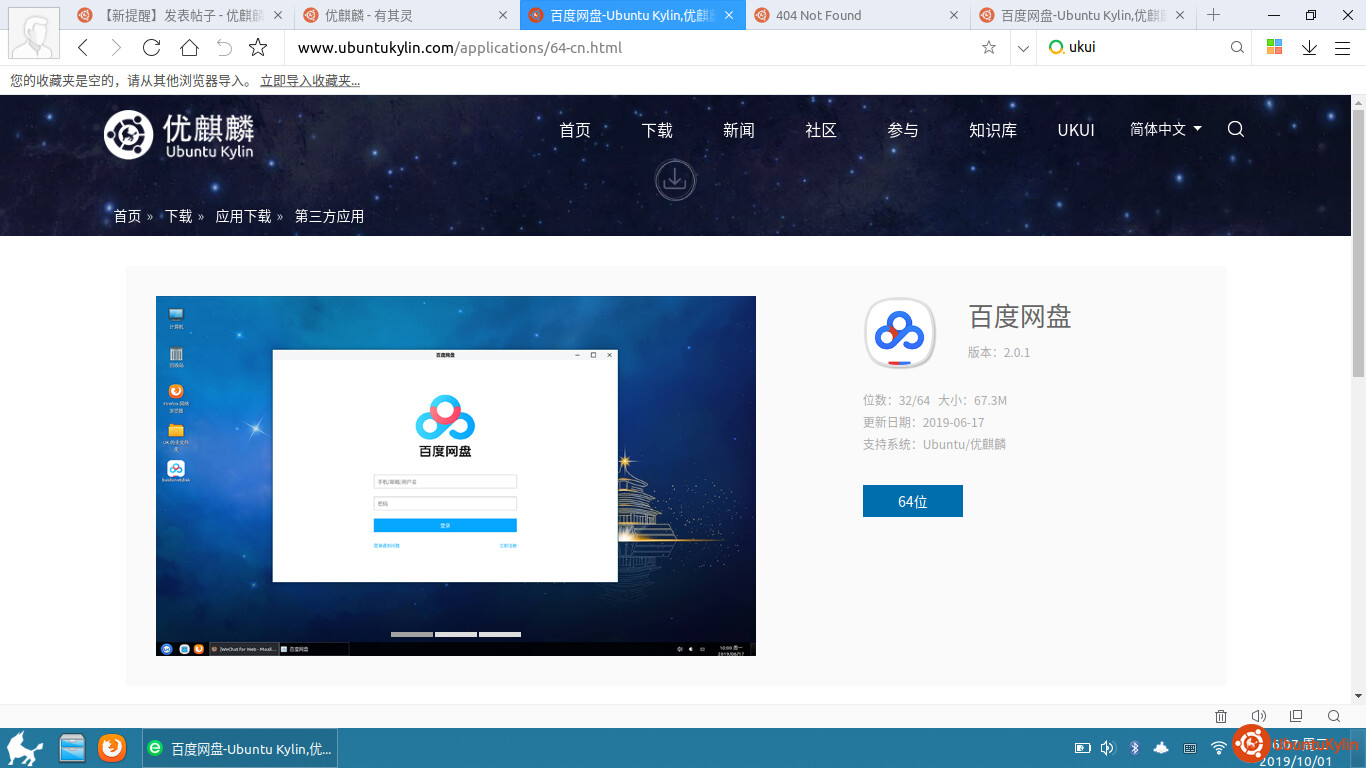Open the Kylin start menu icon

[24, 747]
